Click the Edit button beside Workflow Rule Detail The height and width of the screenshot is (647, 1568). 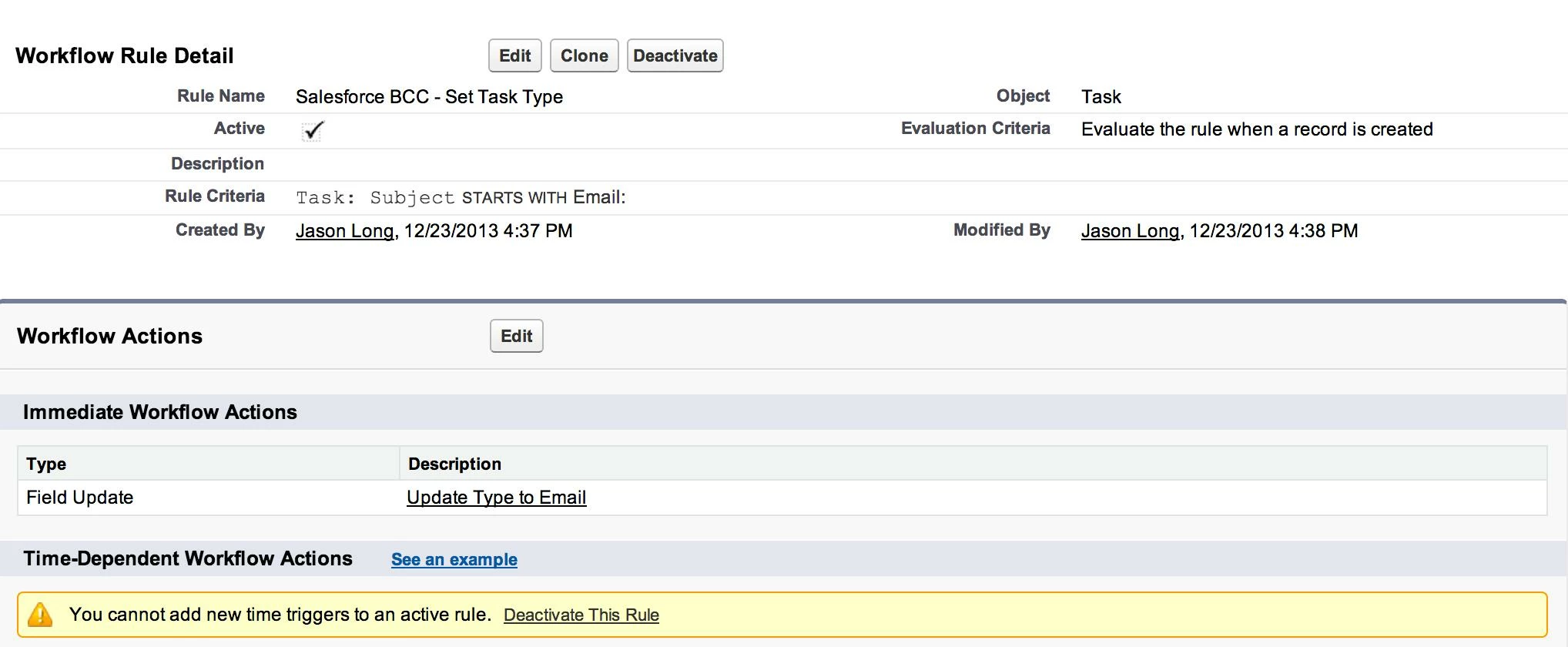pos(515,55)
